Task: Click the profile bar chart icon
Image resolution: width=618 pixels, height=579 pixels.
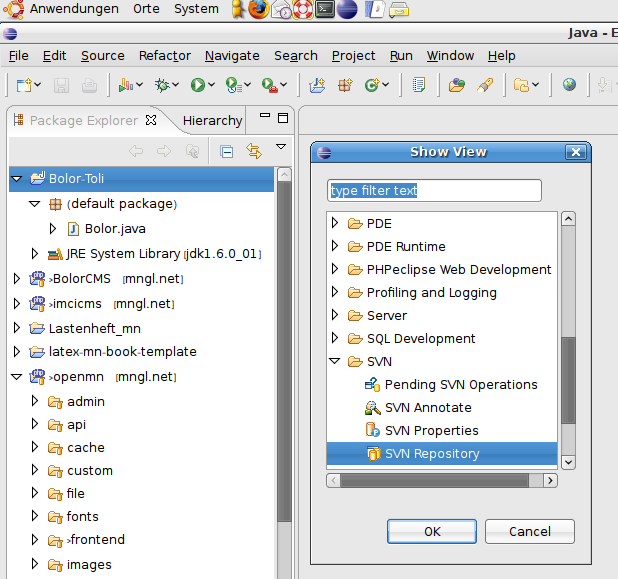Action: [126, 85]
